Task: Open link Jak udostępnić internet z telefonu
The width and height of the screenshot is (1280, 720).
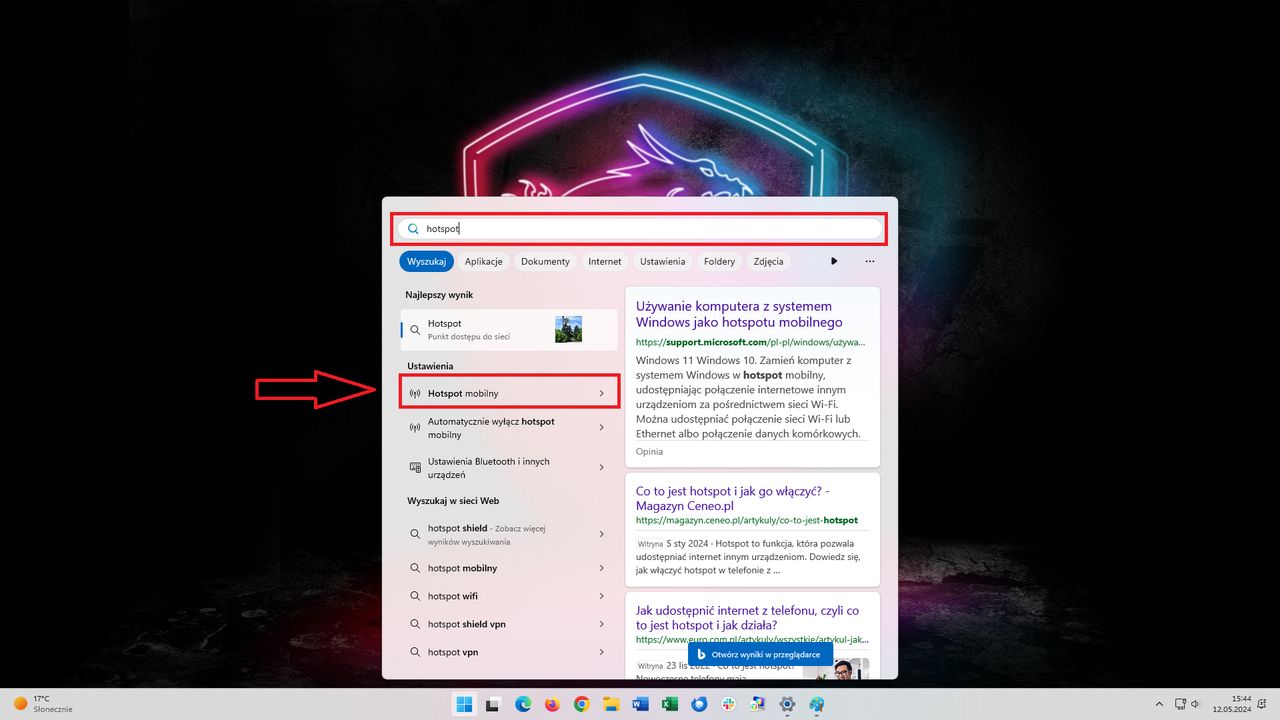Action: coord(747,617)
